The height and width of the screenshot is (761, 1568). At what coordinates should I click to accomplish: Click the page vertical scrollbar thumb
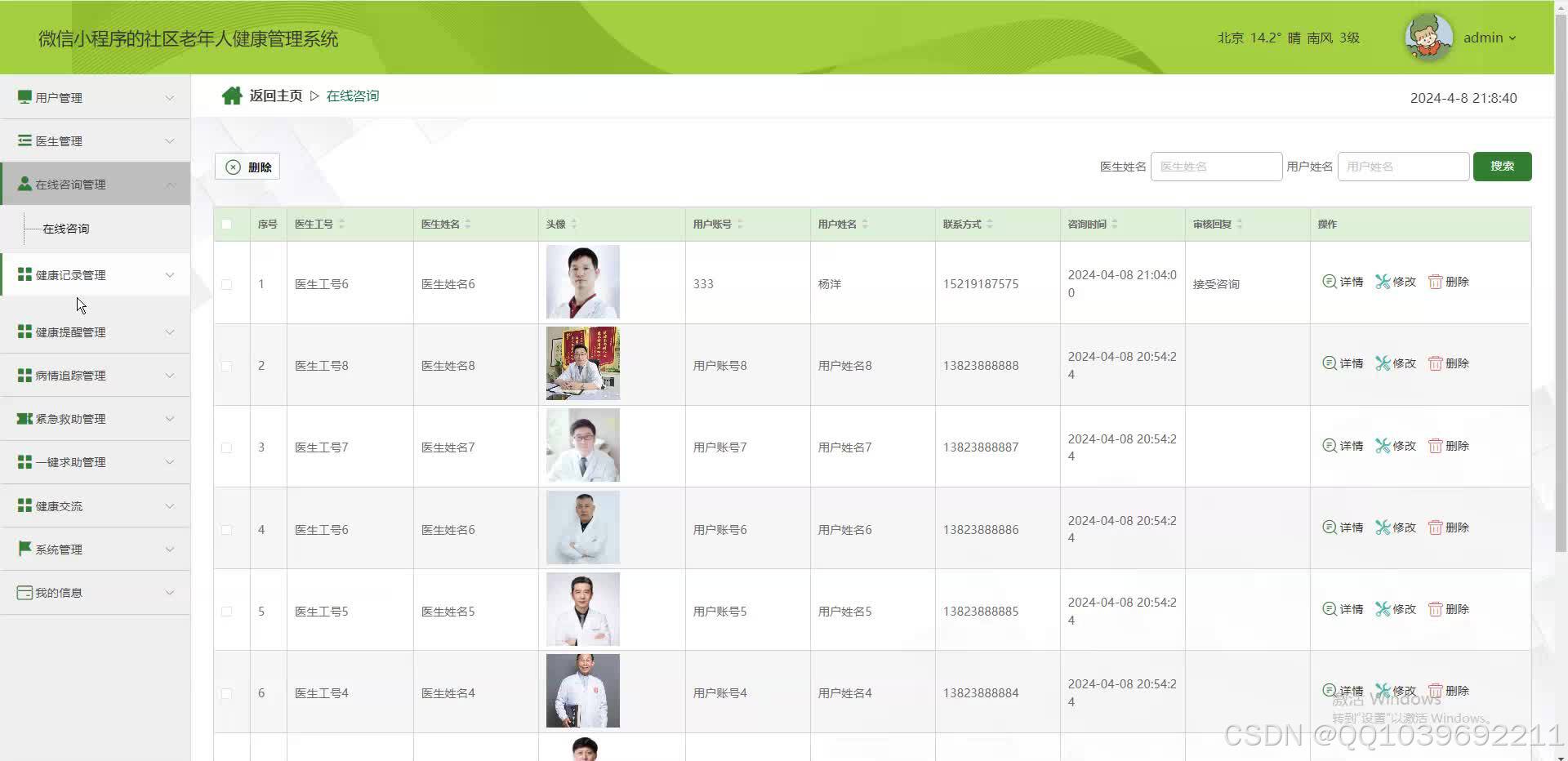pos(1561,286)
